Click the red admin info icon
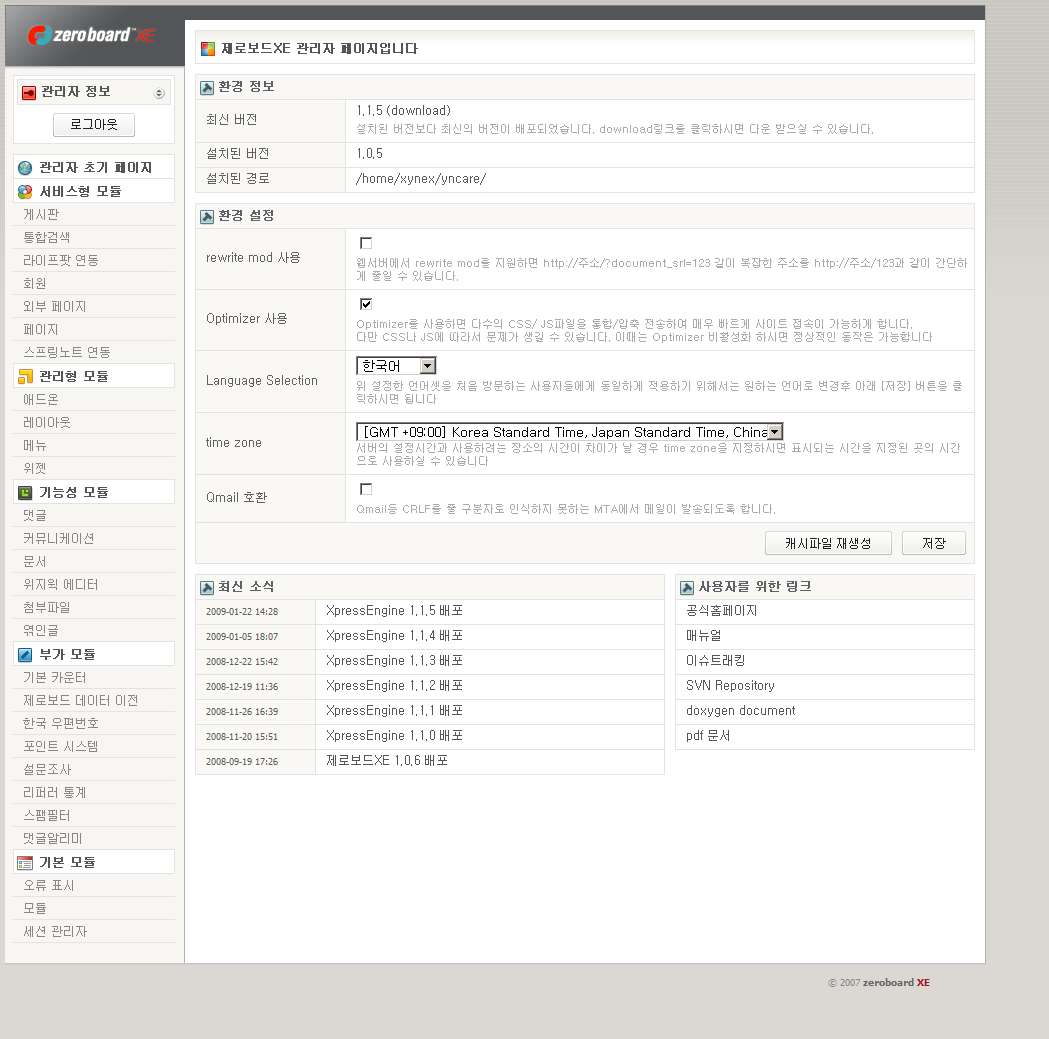Screen dimensions: 1049x1039 [29, 93]
